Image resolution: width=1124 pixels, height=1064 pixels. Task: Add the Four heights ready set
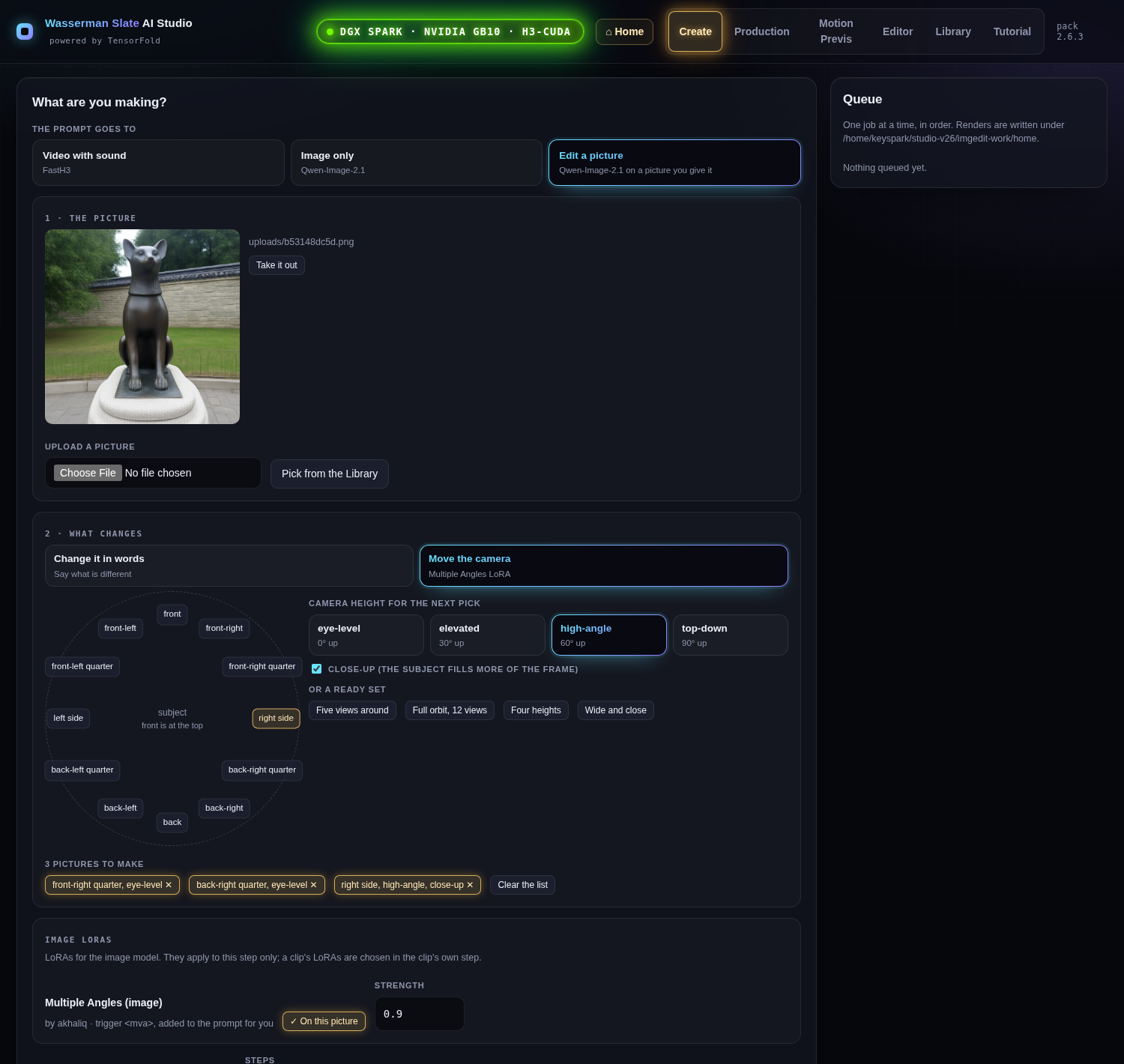point(536,710)
